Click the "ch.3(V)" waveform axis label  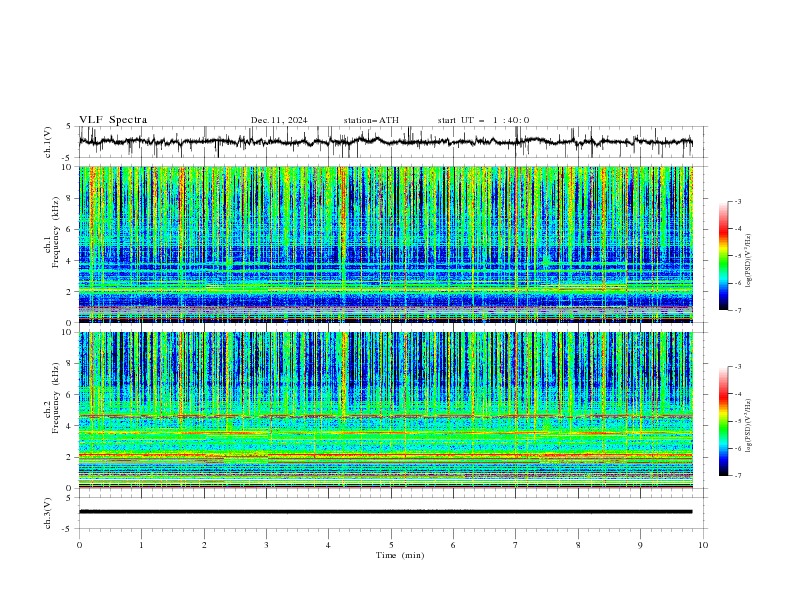tap(48, 513)
